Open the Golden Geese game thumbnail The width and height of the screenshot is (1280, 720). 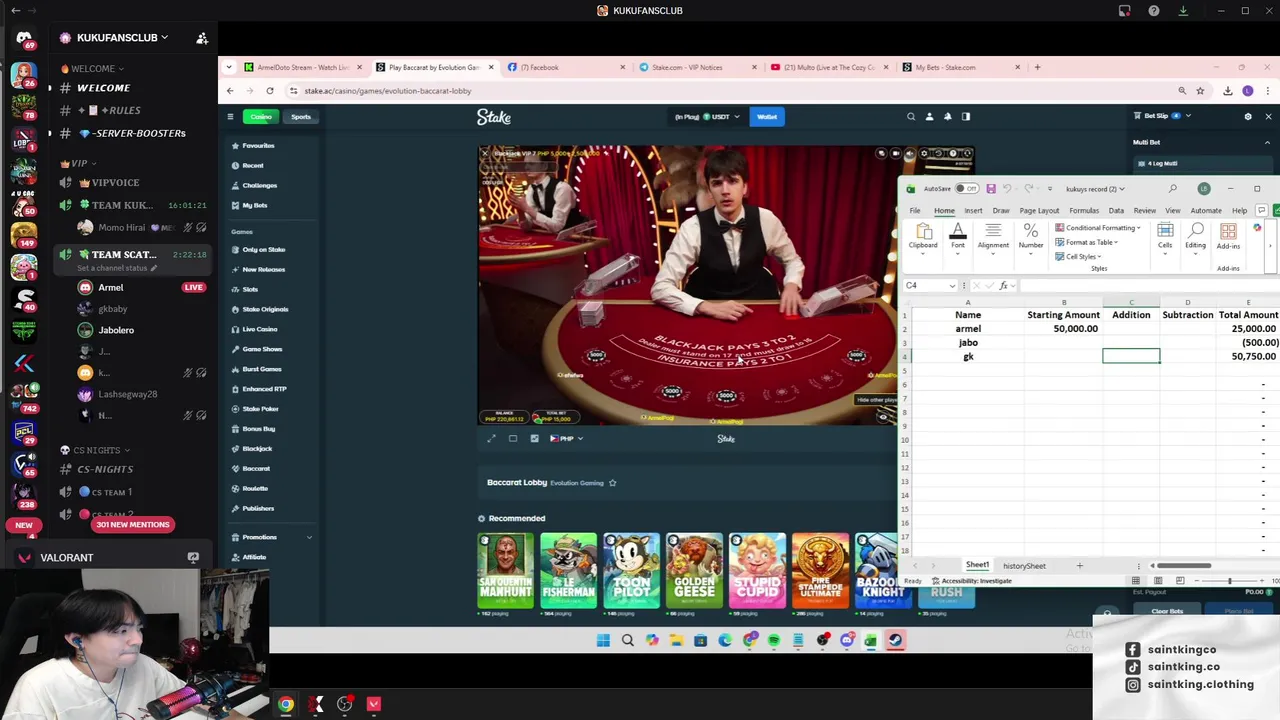694,571
